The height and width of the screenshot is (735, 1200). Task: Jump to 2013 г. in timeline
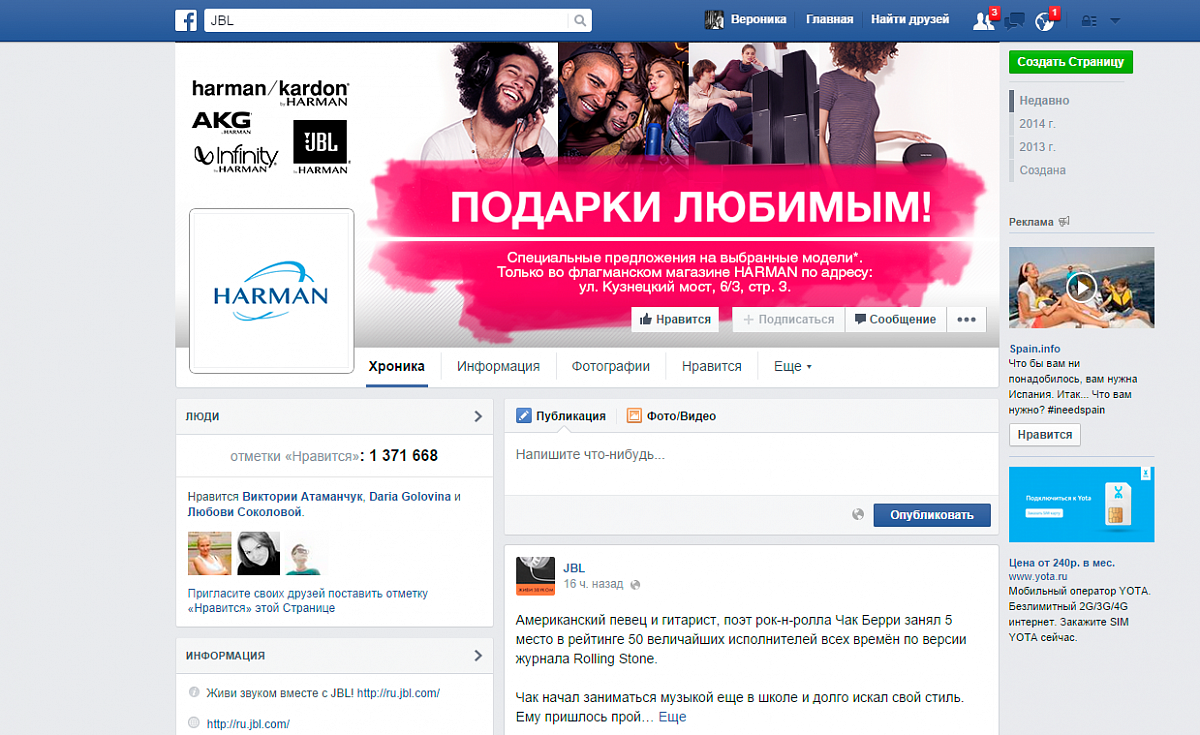point(1037,147)
